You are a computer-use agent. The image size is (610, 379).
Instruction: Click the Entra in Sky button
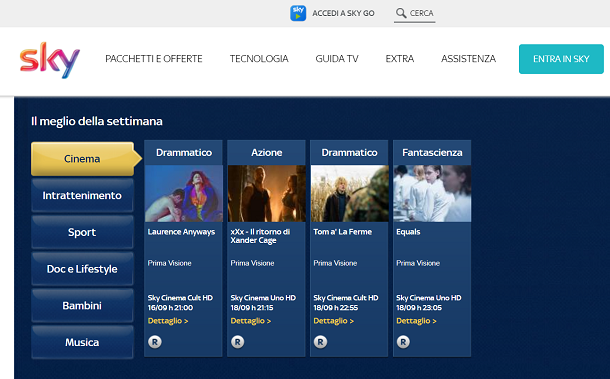[x=561, y=59]
